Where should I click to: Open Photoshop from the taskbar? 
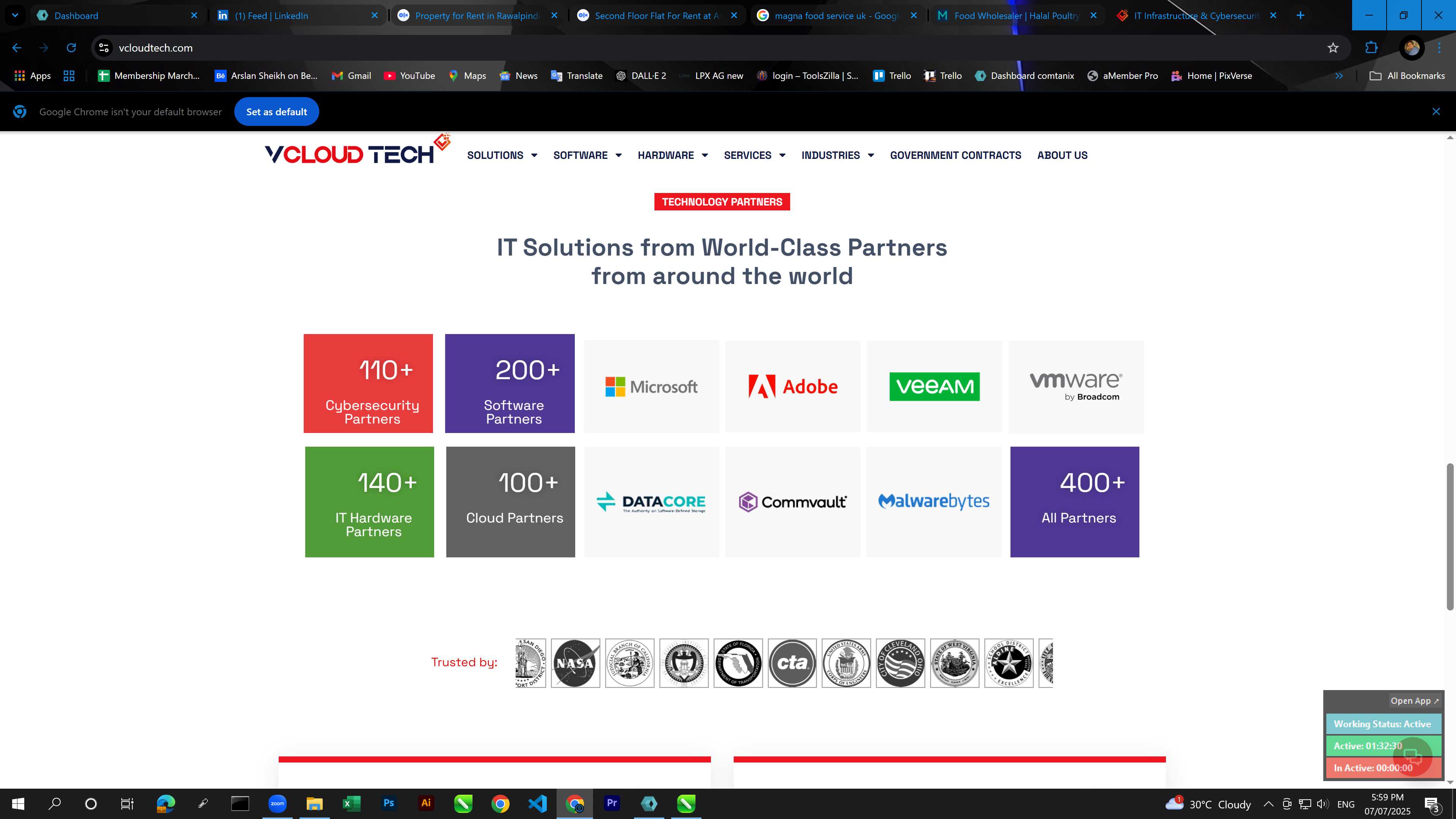point(389,804)
